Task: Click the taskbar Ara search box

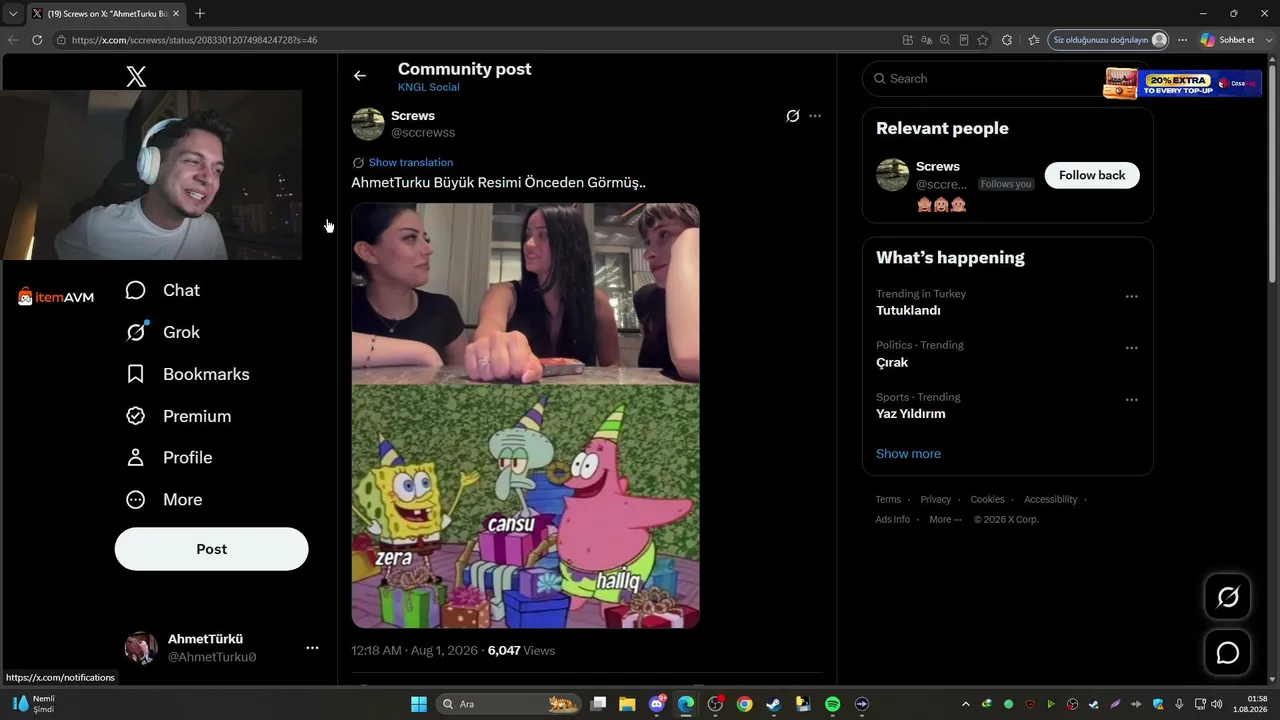Action: 510,704
